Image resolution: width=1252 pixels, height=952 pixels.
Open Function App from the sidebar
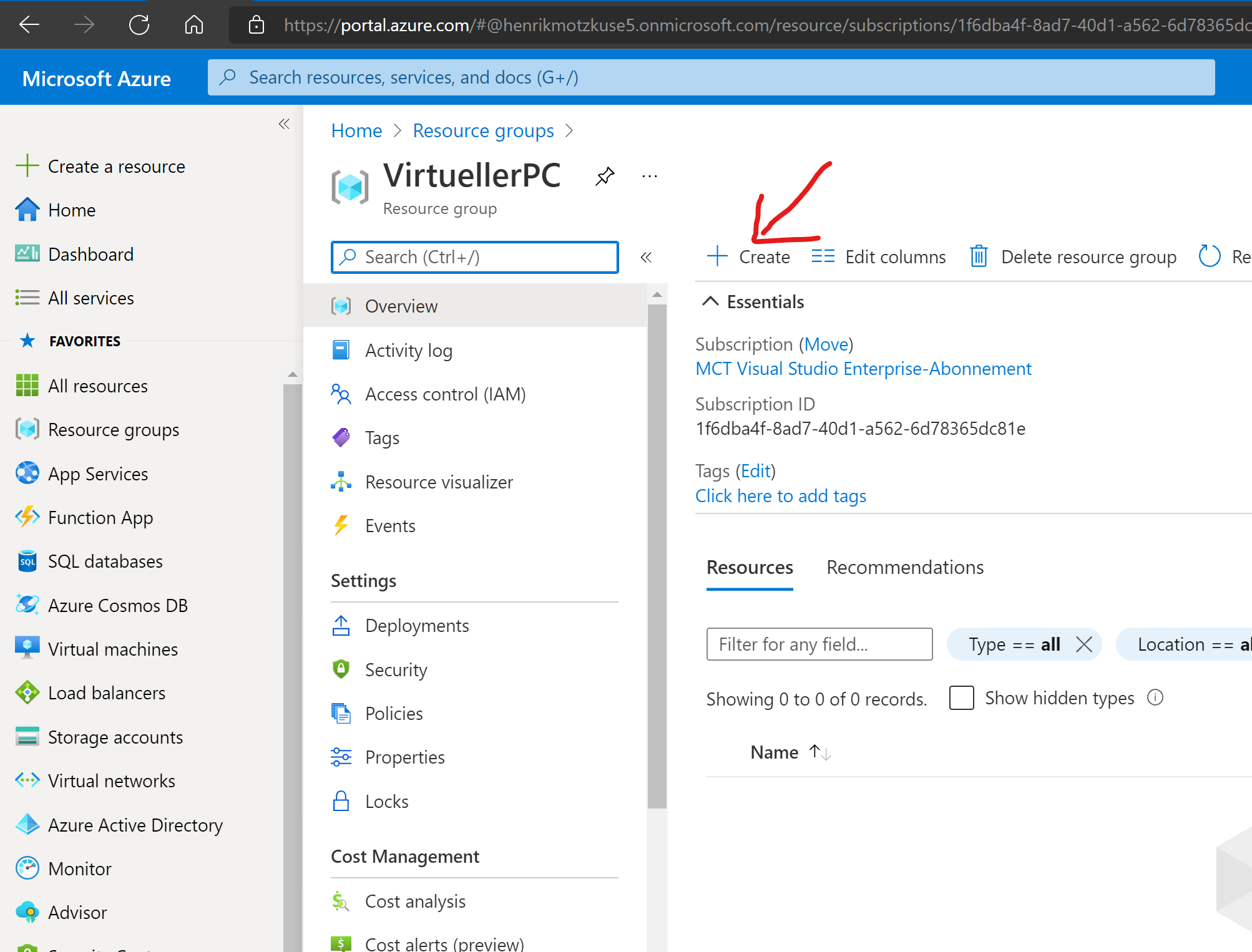click(100, 518)
